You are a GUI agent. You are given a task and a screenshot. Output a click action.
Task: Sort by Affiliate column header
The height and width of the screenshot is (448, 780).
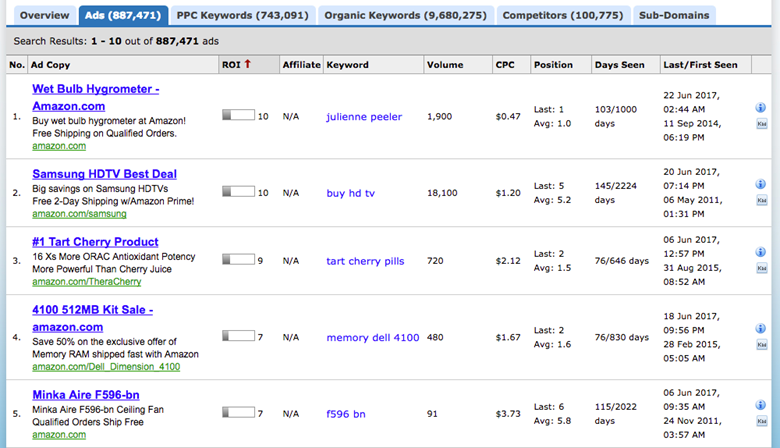pyautogui.click(x=301, y=65)
